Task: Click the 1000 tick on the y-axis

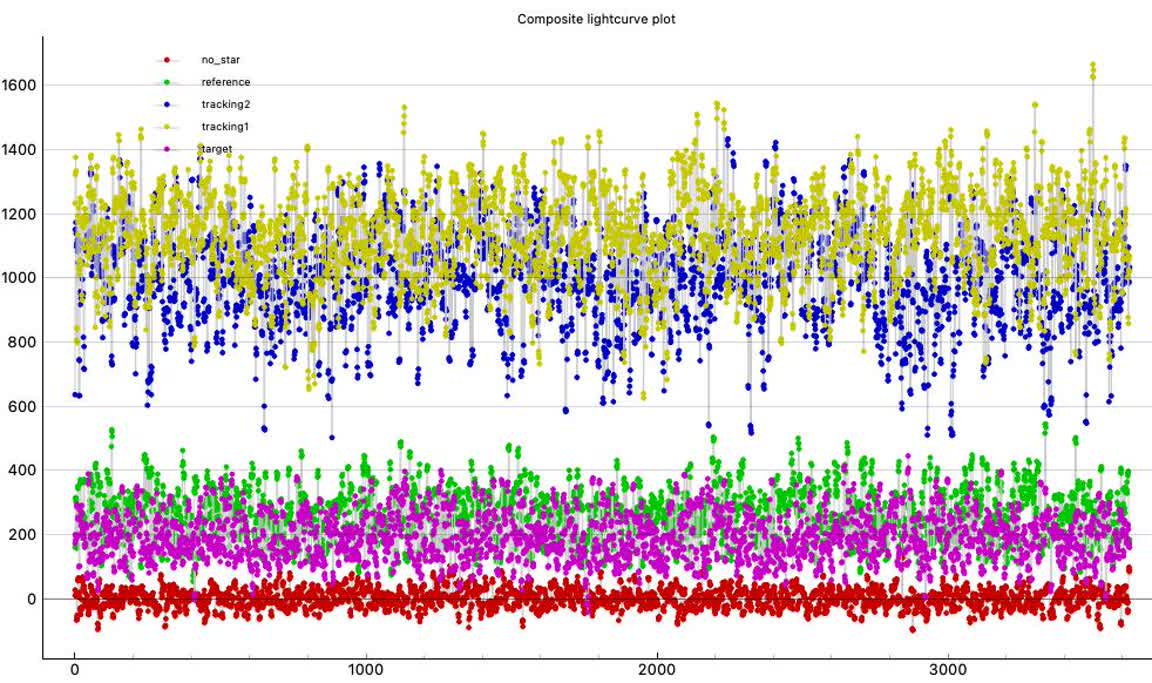Action: 19,278
